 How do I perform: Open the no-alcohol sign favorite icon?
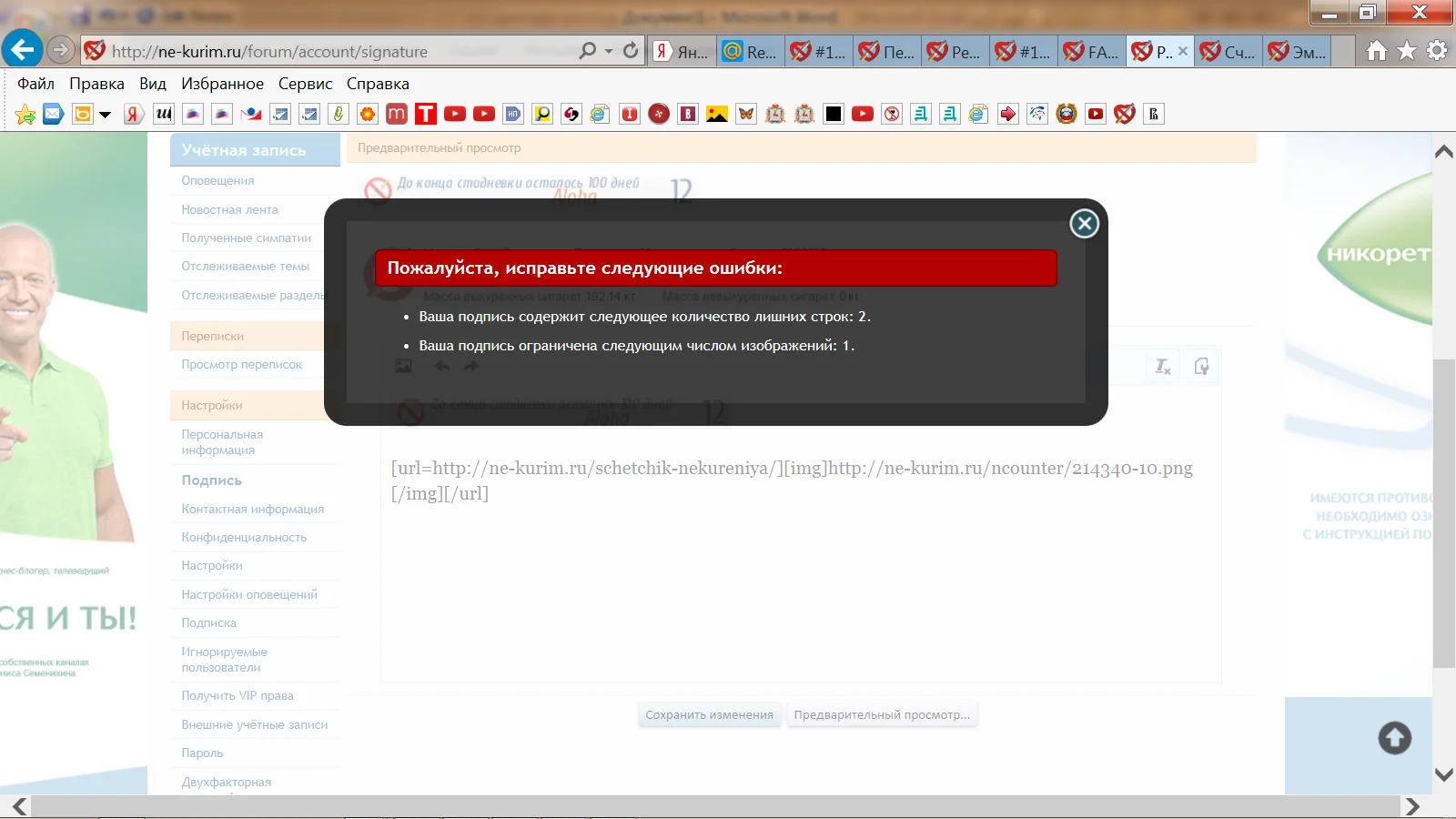click(892, 114)
